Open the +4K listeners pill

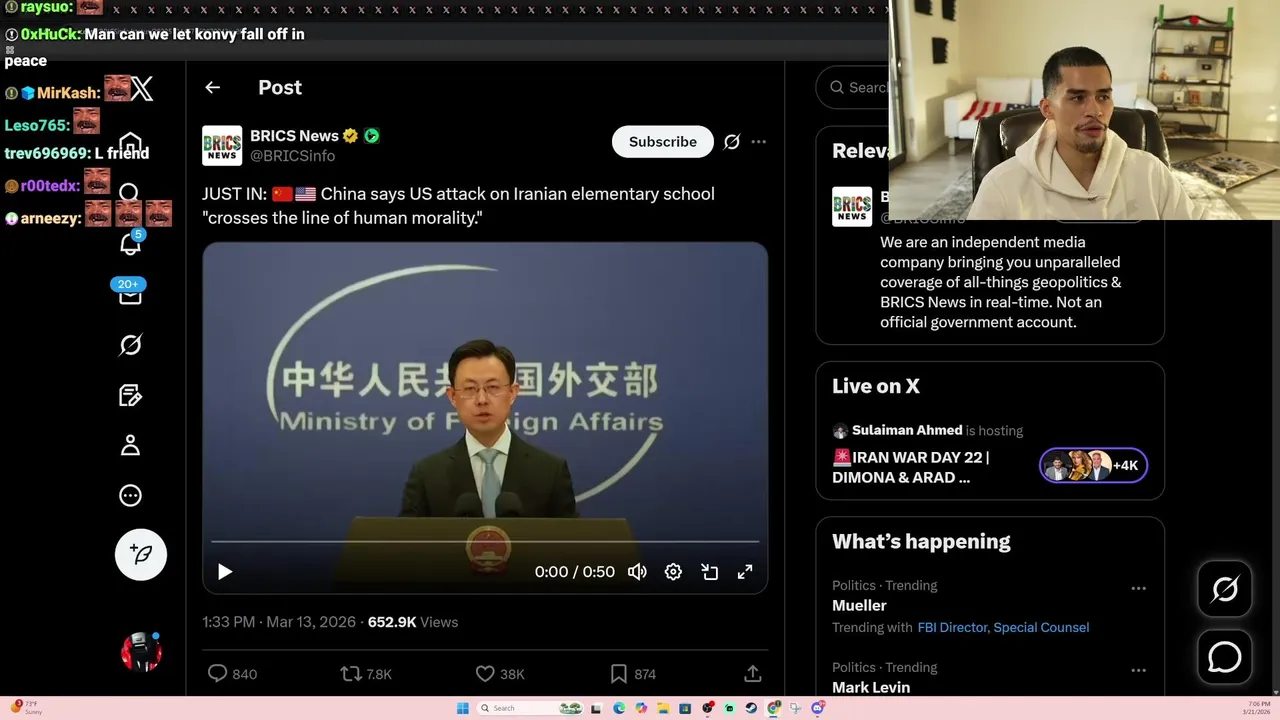1093,465
